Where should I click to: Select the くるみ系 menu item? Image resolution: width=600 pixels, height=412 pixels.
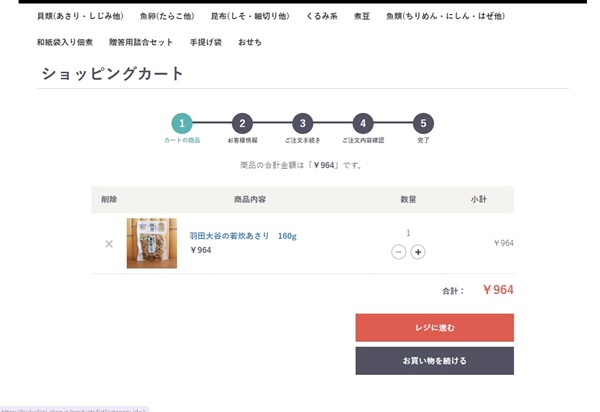(x=323, y=16)
